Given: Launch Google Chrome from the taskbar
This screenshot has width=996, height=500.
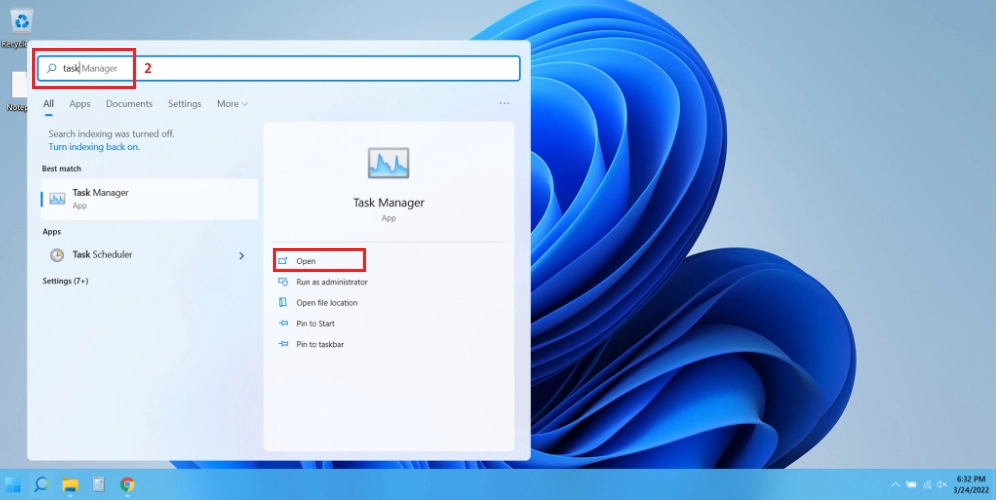Looking at the screenshot, I should (x=127, y=485).
